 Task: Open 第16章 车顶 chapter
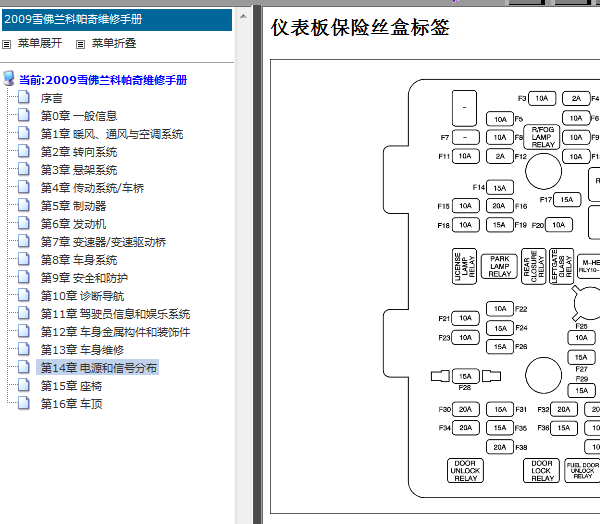pyautogui.click(x=72, y=404)
